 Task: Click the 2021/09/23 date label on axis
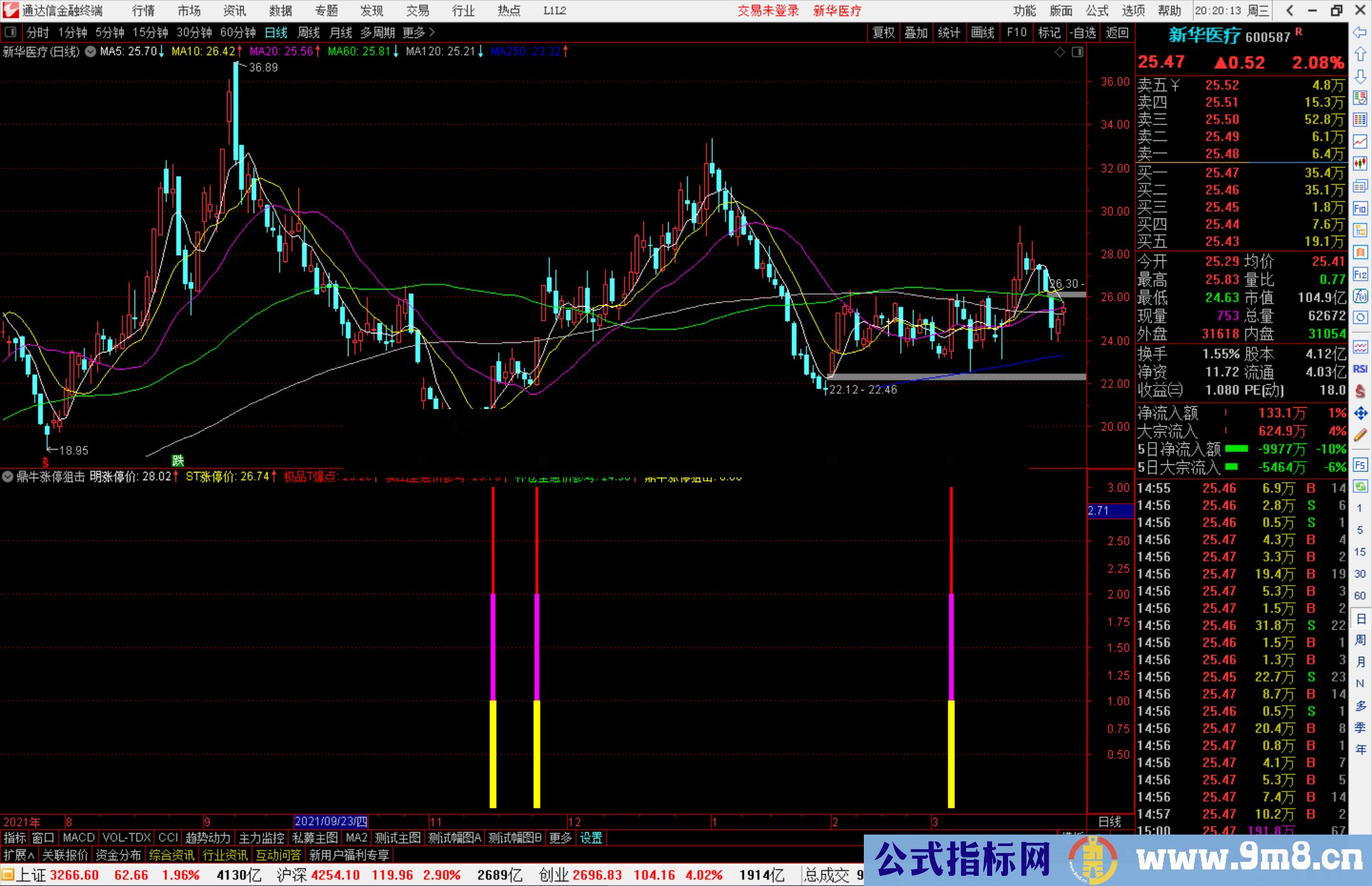click(331, 822)
